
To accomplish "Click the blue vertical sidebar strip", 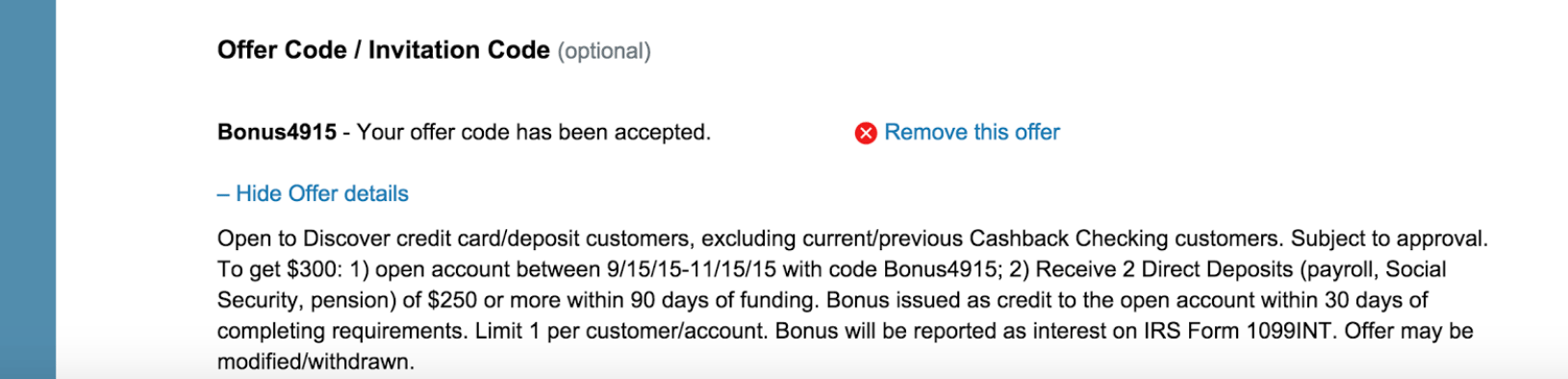I will point(28,189).
